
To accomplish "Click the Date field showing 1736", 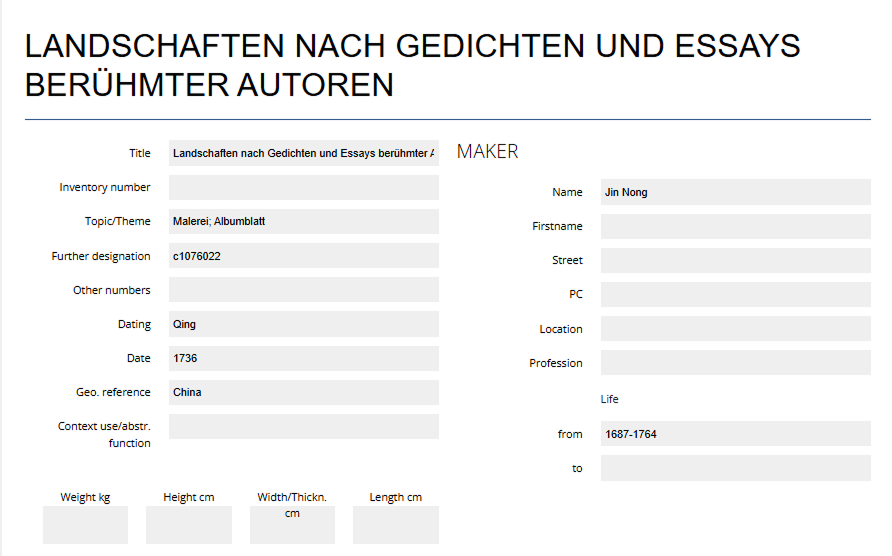I will 303,358.
